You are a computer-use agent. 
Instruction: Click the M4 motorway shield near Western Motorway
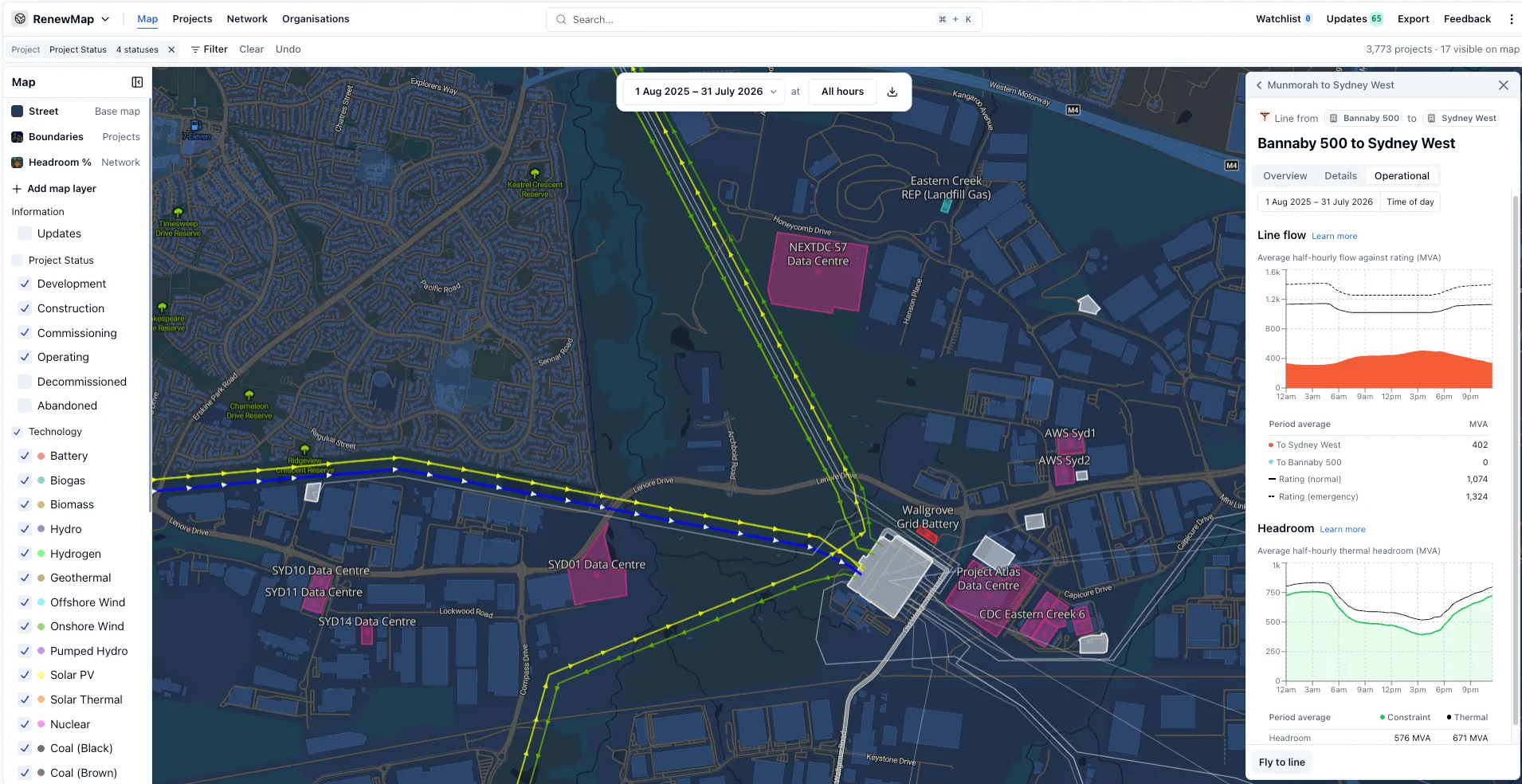tap(1073, 110)
